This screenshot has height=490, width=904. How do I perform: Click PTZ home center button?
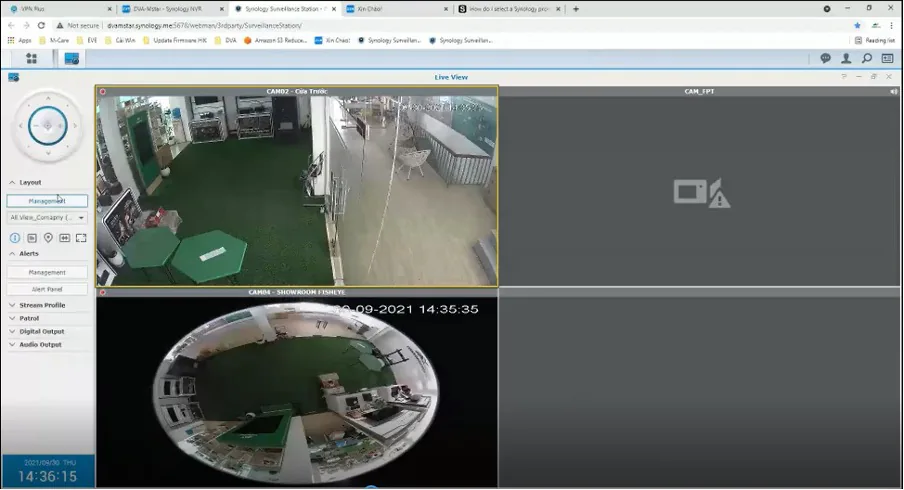click(x=48, y=126)
